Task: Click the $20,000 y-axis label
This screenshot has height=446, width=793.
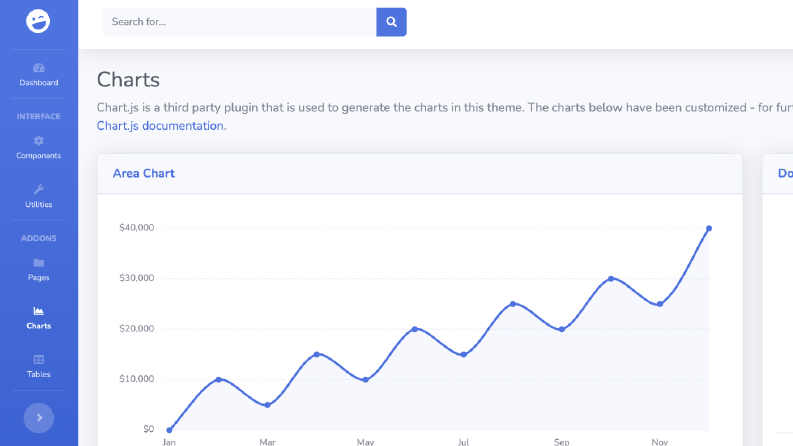Action: 137,329
